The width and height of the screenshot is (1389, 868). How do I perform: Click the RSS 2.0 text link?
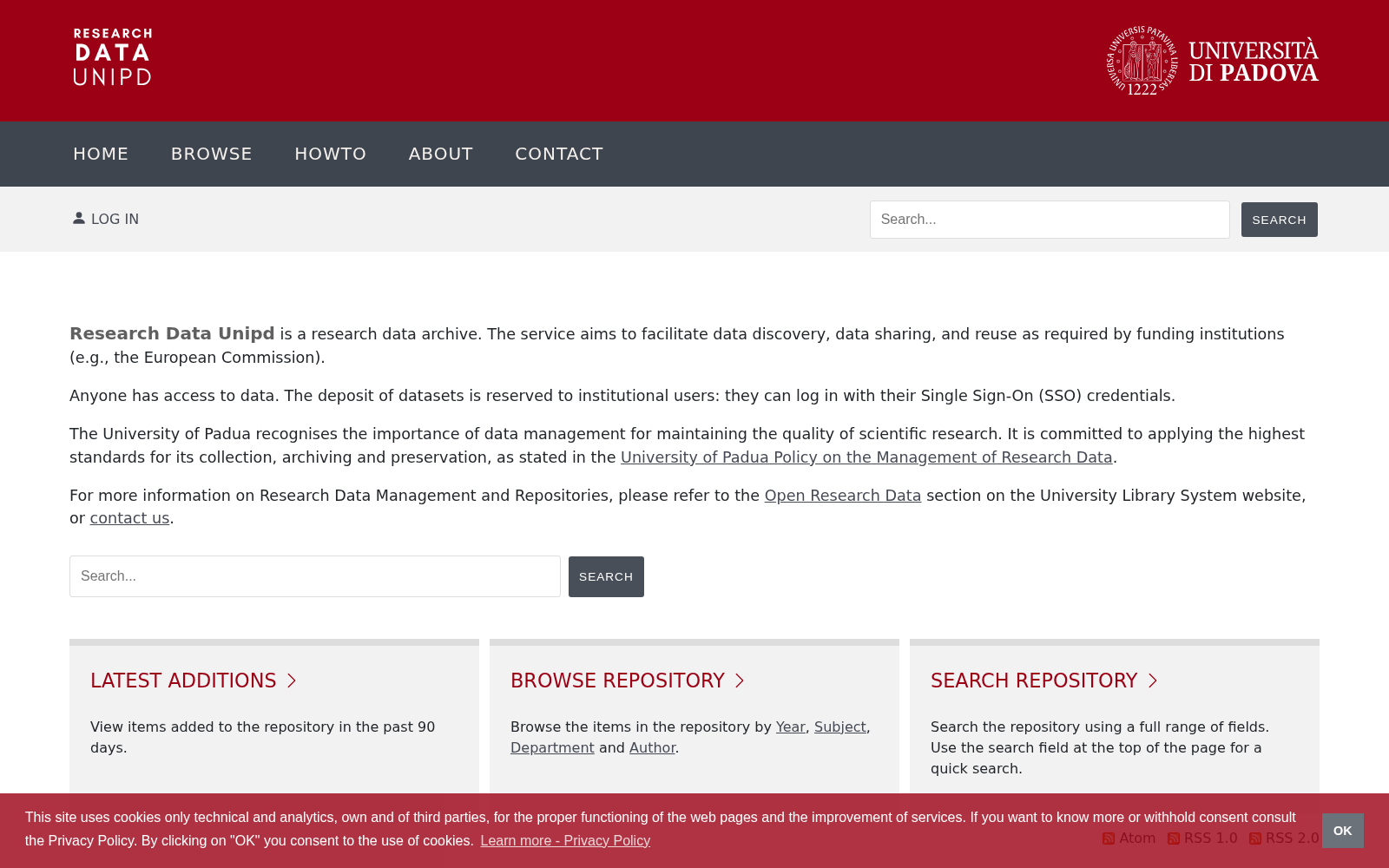[1293, 838]
